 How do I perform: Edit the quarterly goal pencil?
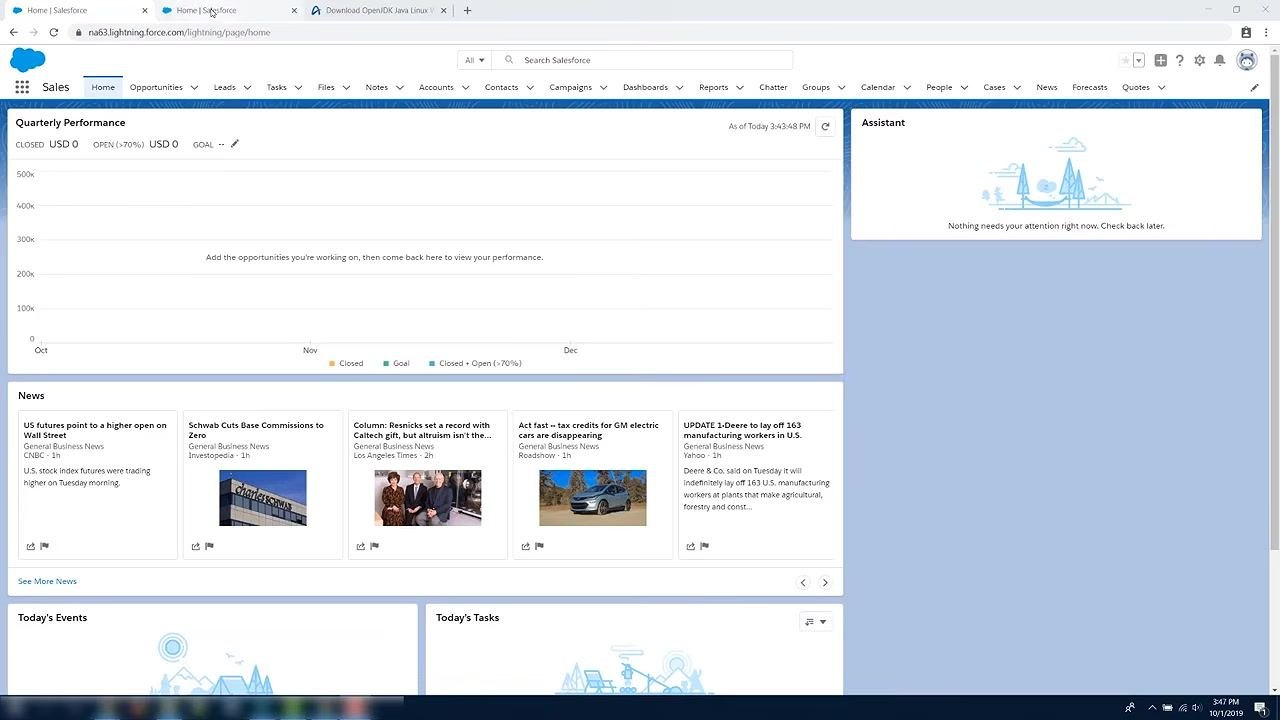point(235,144)
